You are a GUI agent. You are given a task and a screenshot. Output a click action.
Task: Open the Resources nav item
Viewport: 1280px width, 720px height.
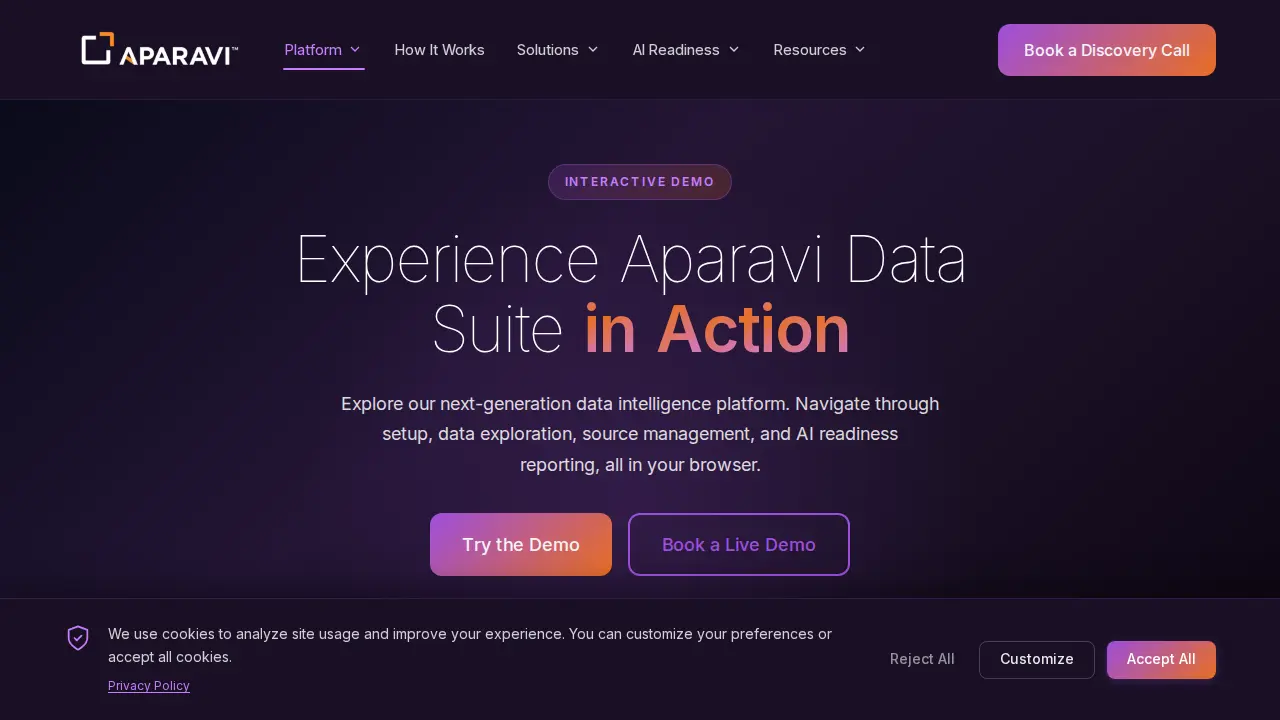pyautogui.click(x=810, y=49)
